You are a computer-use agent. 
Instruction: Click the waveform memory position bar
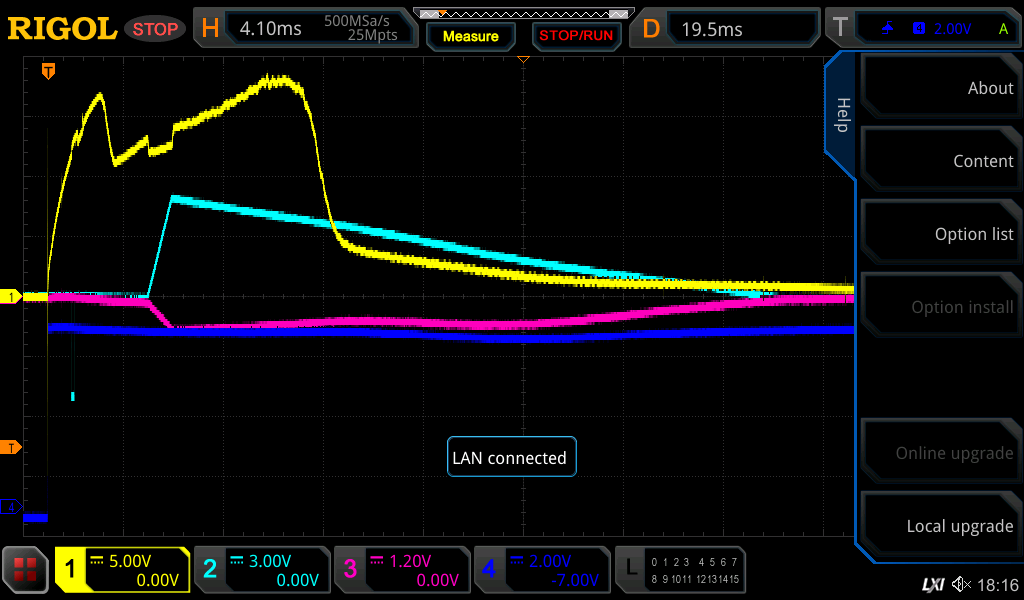coord(523,14)
